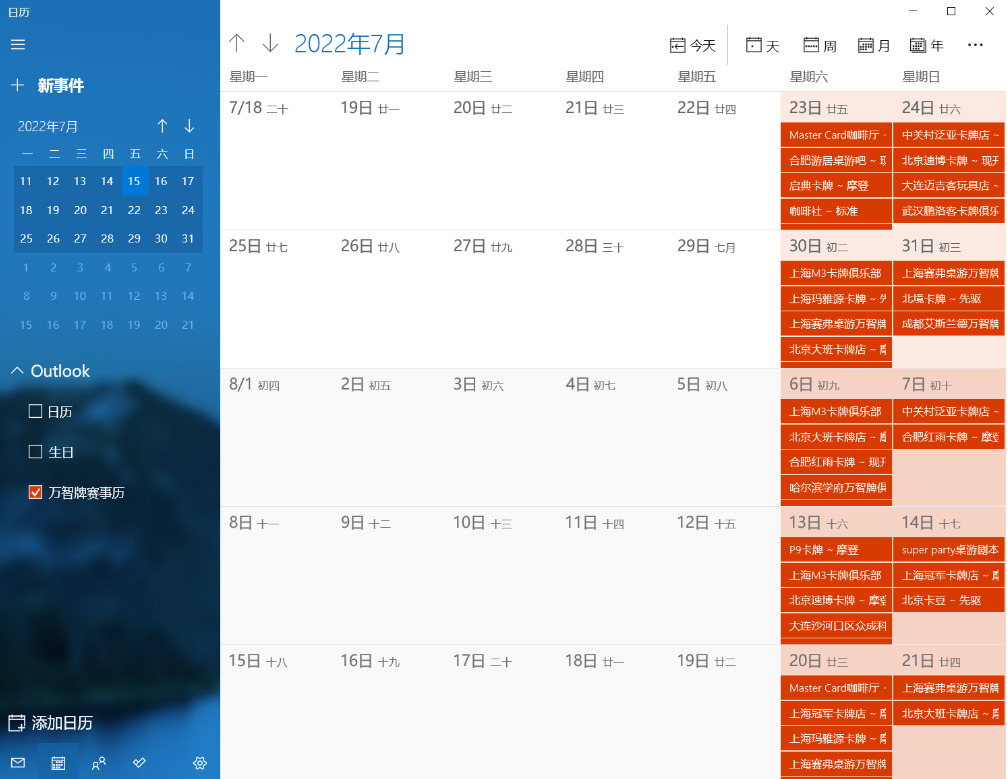Switch to Mail app icon
The height and width of the screenshot is (779, 1007).
tap(17, 763)
